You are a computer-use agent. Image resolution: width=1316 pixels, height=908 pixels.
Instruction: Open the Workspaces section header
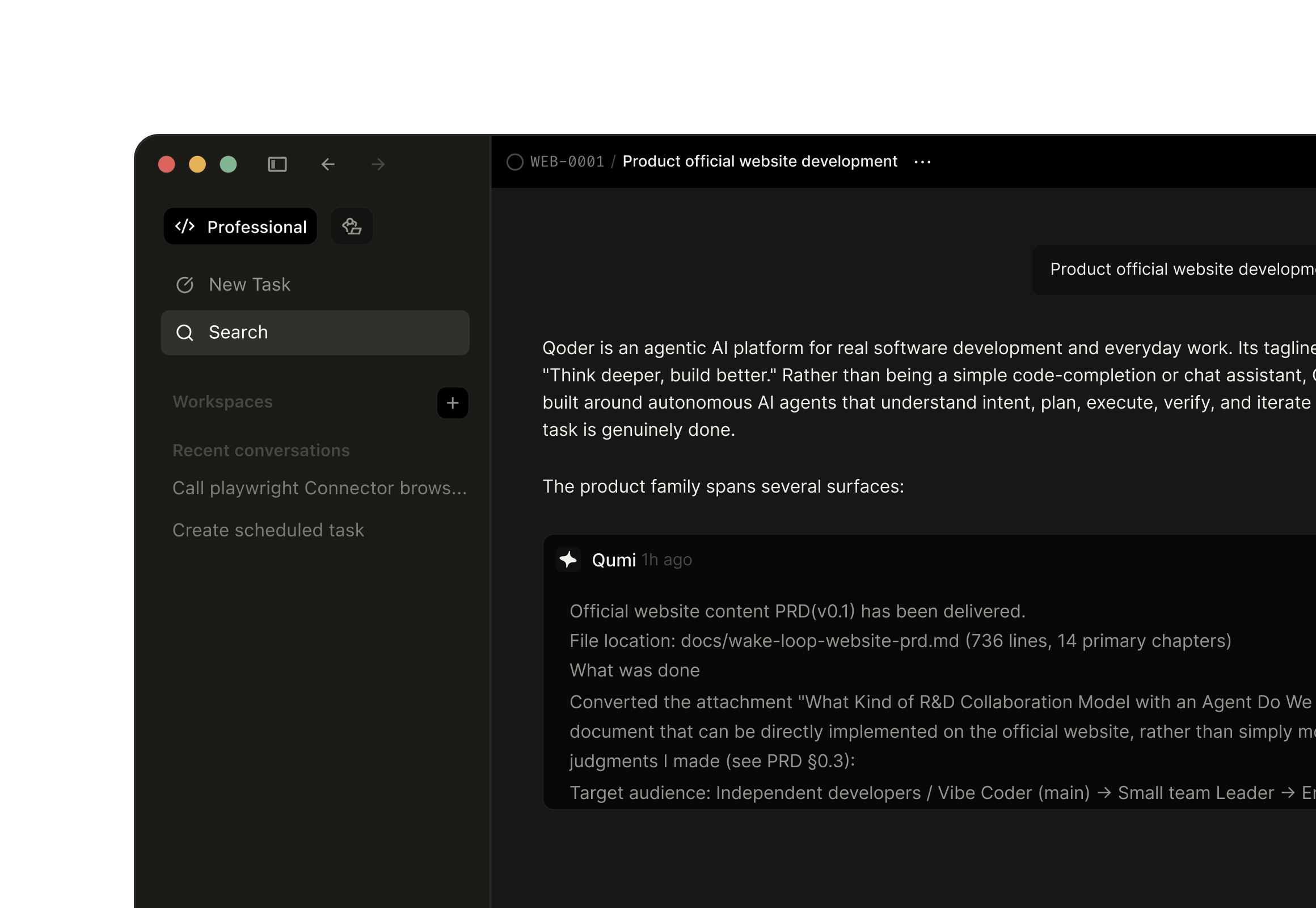(222, 402)
